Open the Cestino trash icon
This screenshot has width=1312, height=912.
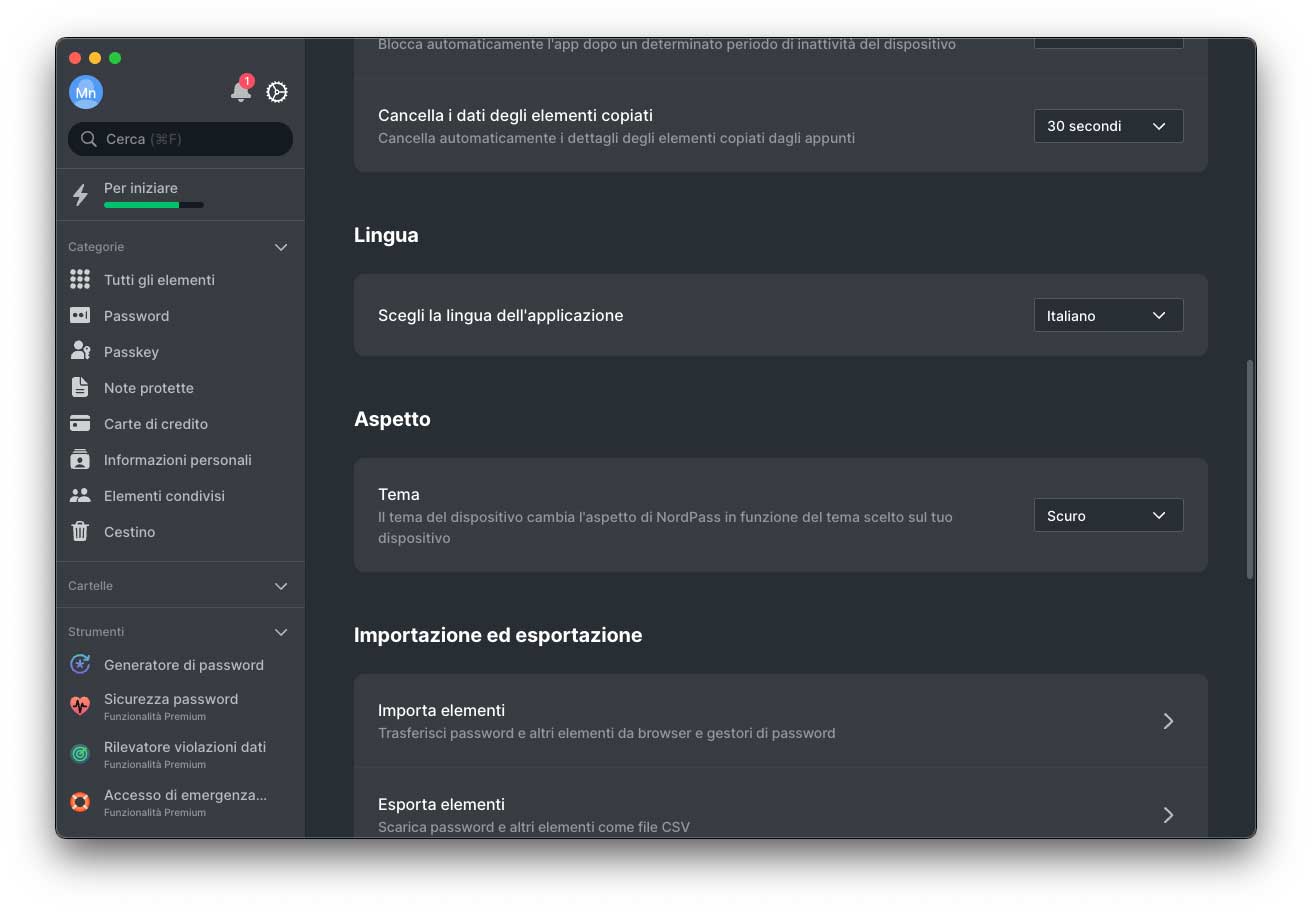pos(80,532)
